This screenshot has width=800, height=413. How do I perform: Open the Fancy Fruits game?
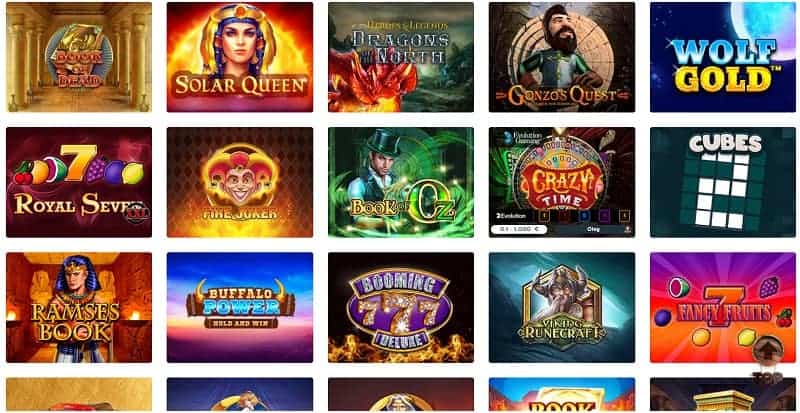[x=723, y=307]
